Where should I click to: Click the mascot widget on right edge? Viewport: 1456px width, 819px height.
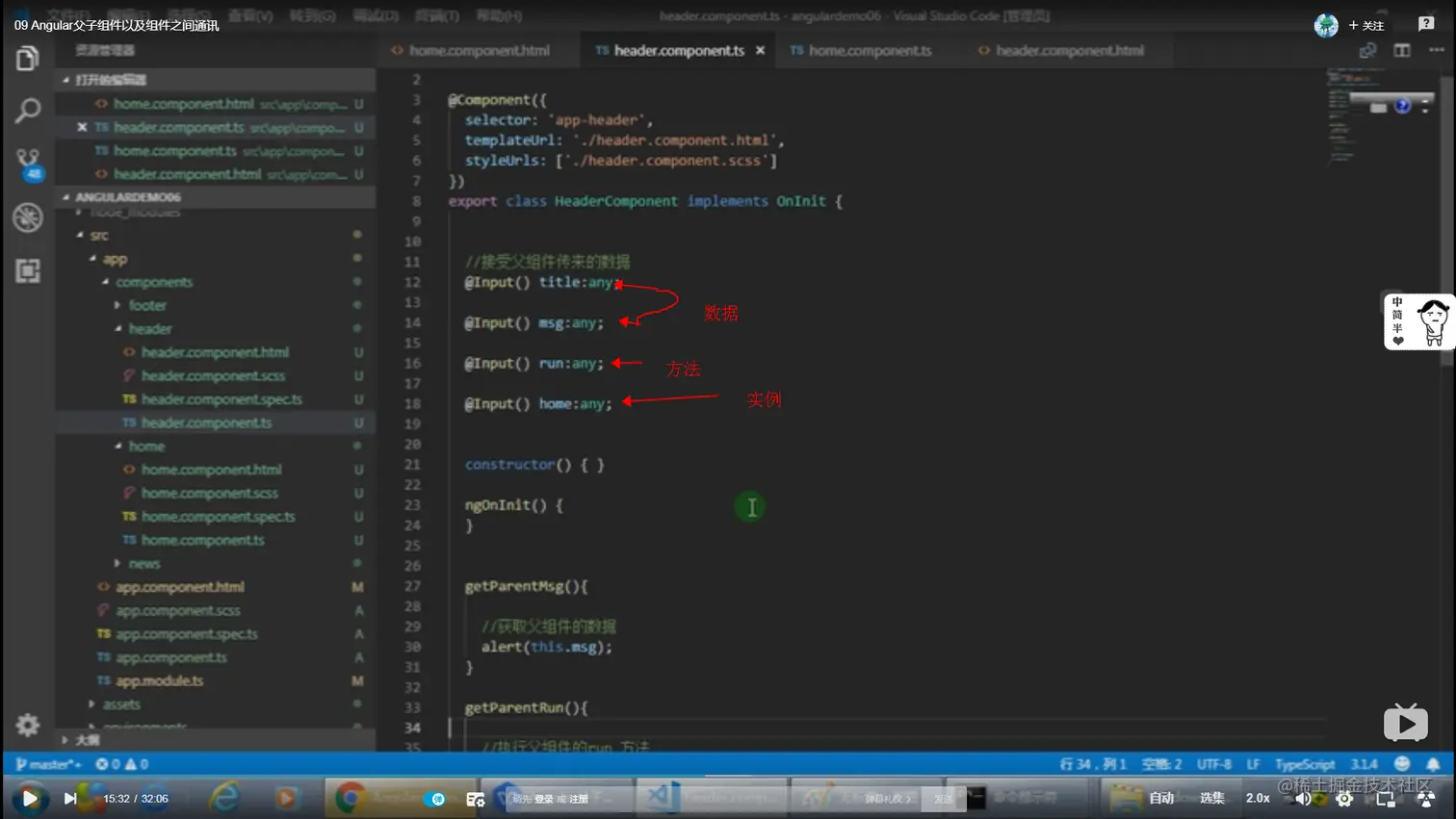coord(1418,320)
